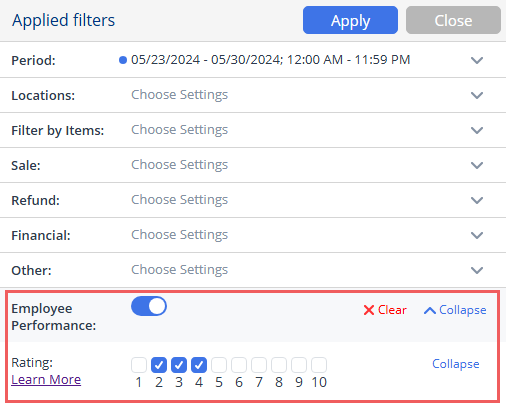Expand the Locations filter chevron
This screenshot has height=412, width=506.
click(x=477, y=95)
